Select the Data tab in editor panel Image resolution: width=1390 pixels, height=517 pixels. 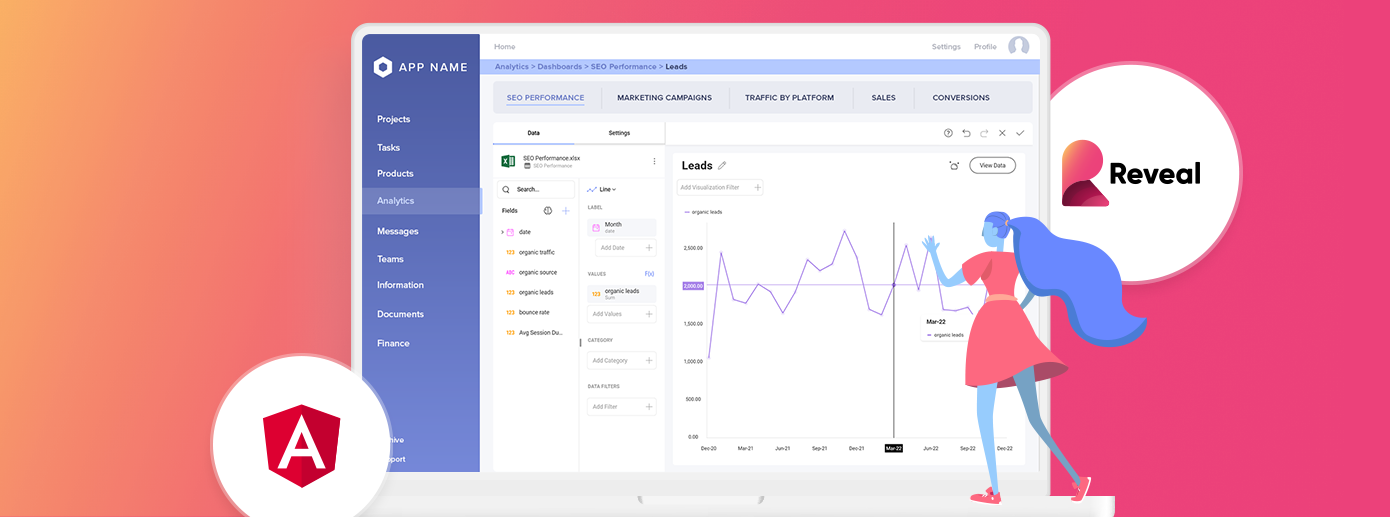point(534,133)
